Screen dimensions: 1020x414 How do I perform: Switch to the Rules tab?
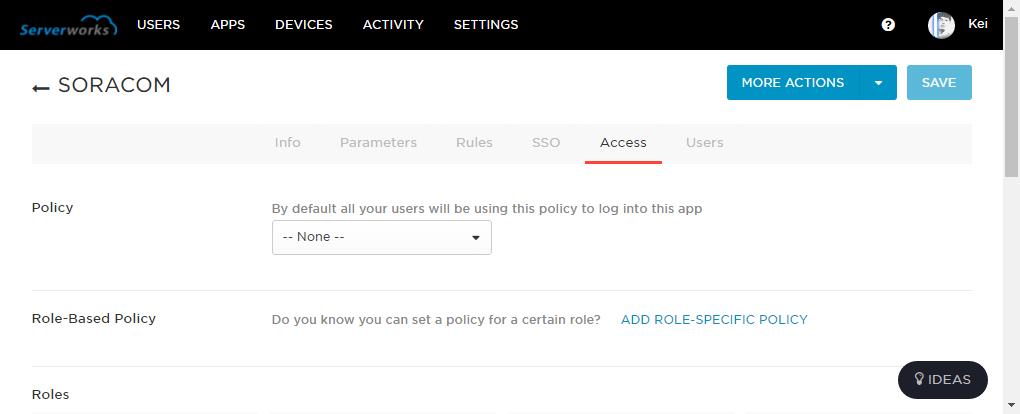pyautogui.click(x=474, y=143)
